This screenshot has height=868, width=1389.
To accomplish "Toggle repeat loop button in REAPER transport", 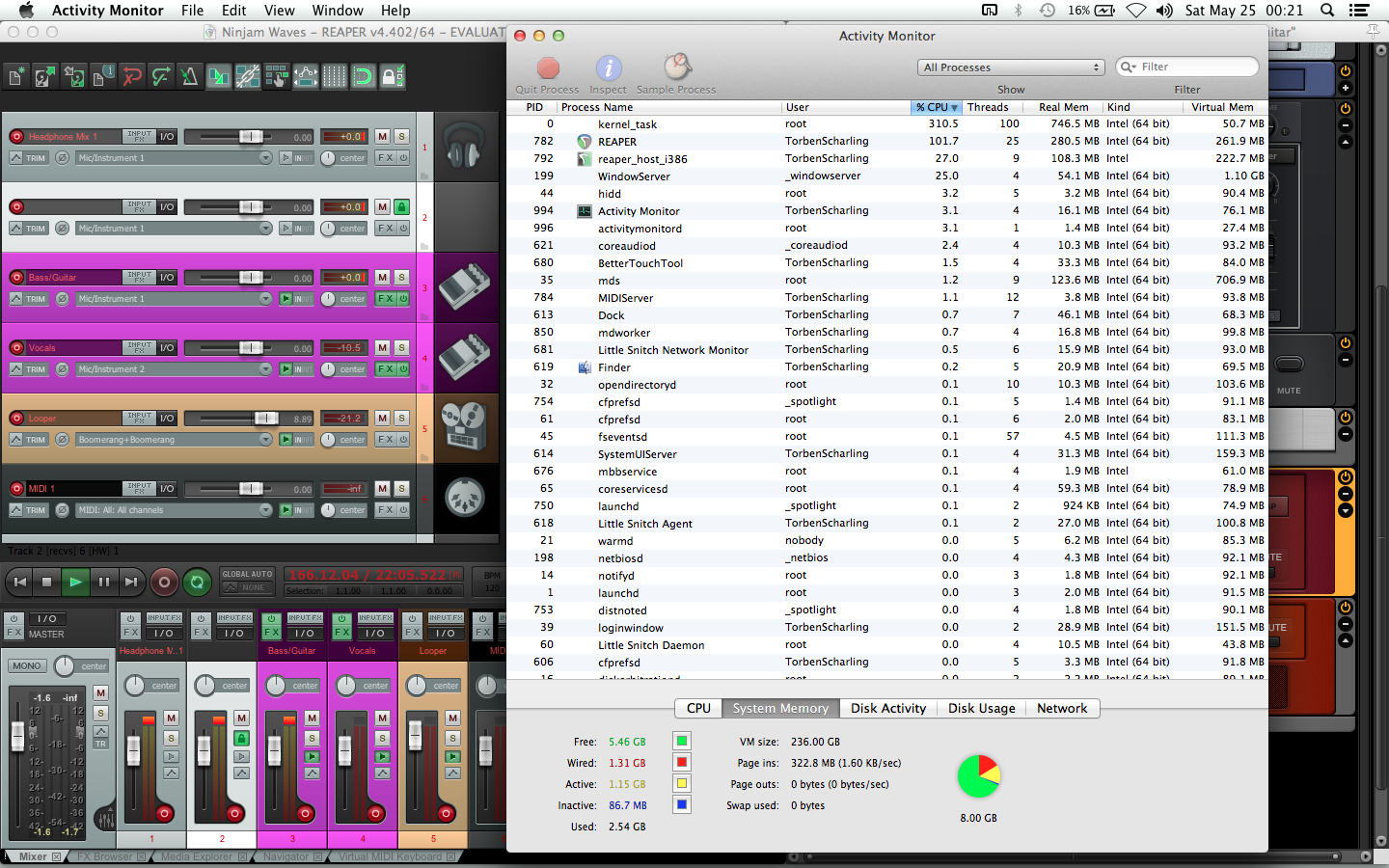I will pos(197,582).
